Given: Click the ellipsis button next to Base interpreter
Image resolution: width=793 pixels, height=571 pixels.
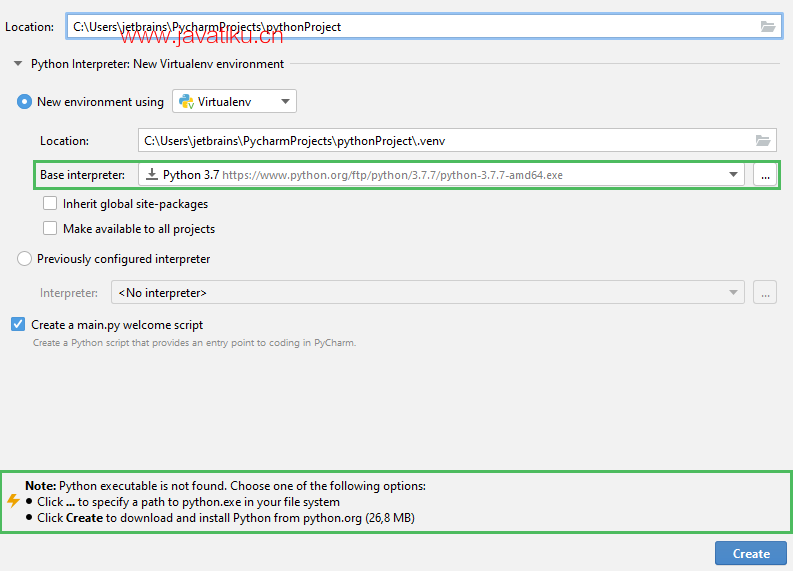Looking at the screenshot, I should [x=765, y=175].
